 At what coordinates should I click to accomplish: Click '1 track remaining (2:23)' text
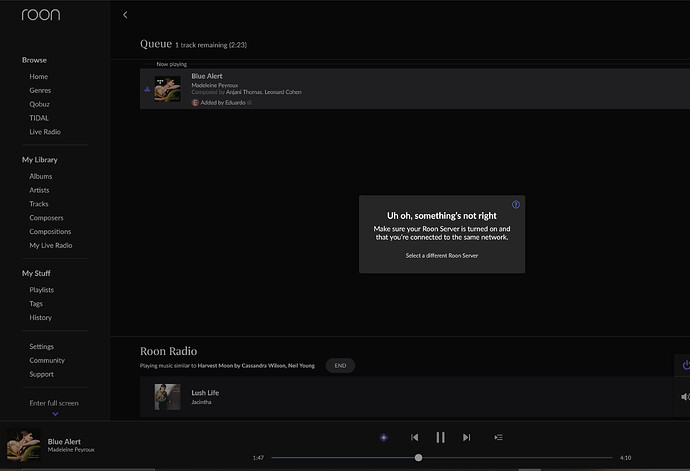click(x=211, y=45)
